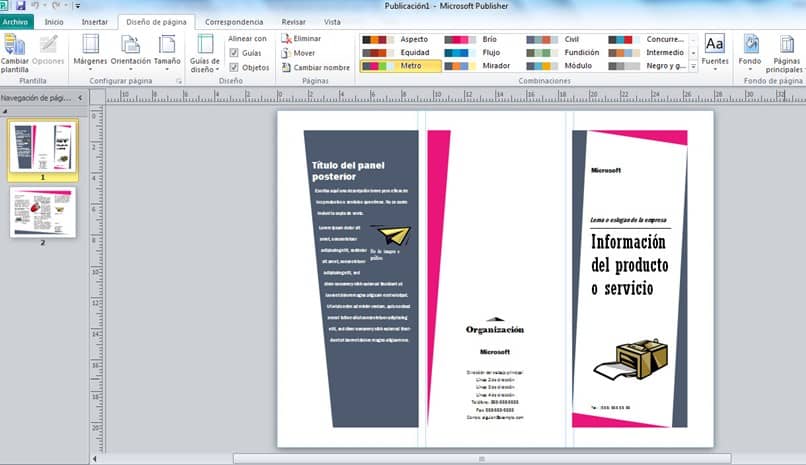The width and height of the screenshot is (806, 465).
Task: Click the Mover page button
Action: [298, 53]
